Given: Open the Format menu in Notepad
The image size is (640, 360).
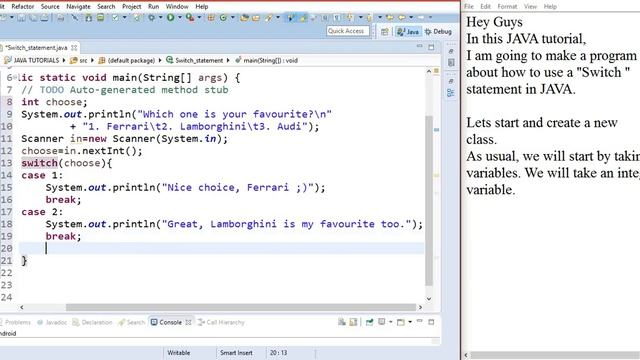Looking at the screenshot, I should click(x=507, y=7).
